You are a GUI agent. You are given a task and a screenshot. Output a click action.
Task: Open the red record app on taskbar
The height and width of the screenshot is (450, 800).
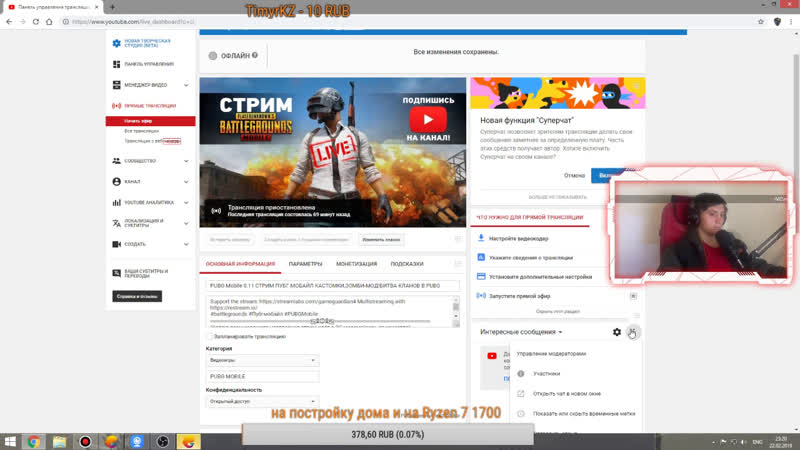point(85,442)
